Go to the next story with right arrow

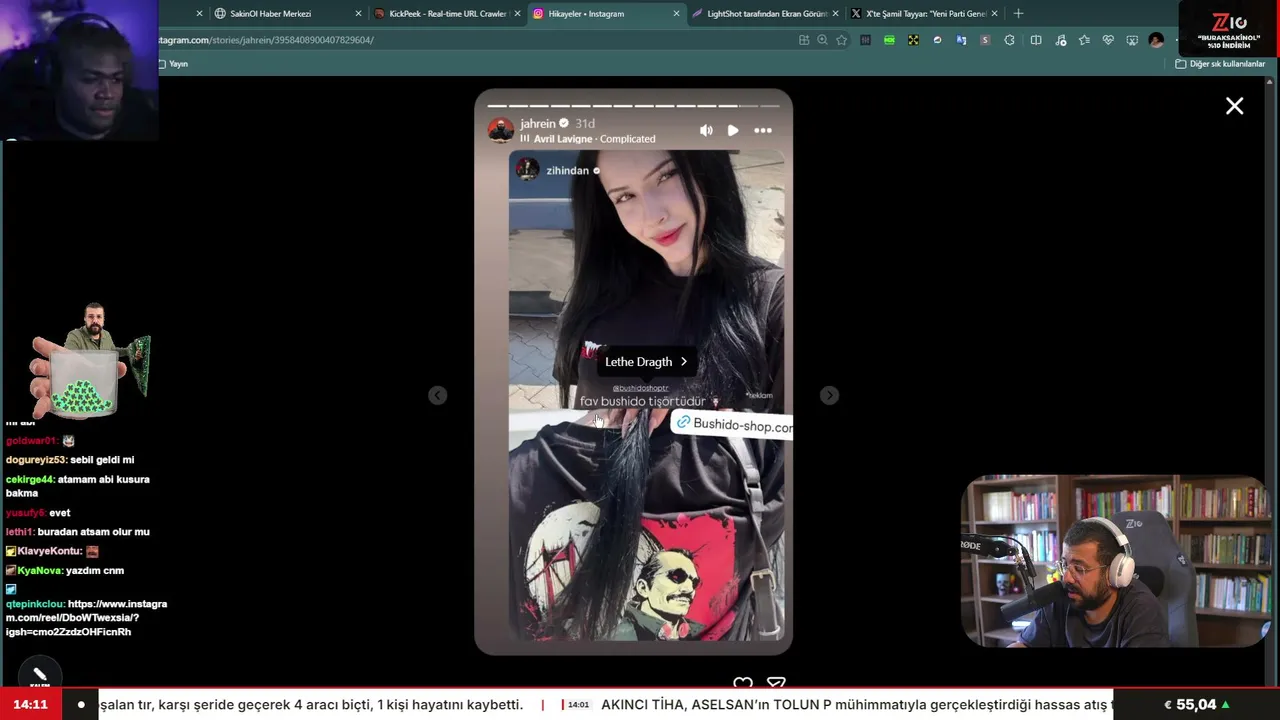click(829, 396)
